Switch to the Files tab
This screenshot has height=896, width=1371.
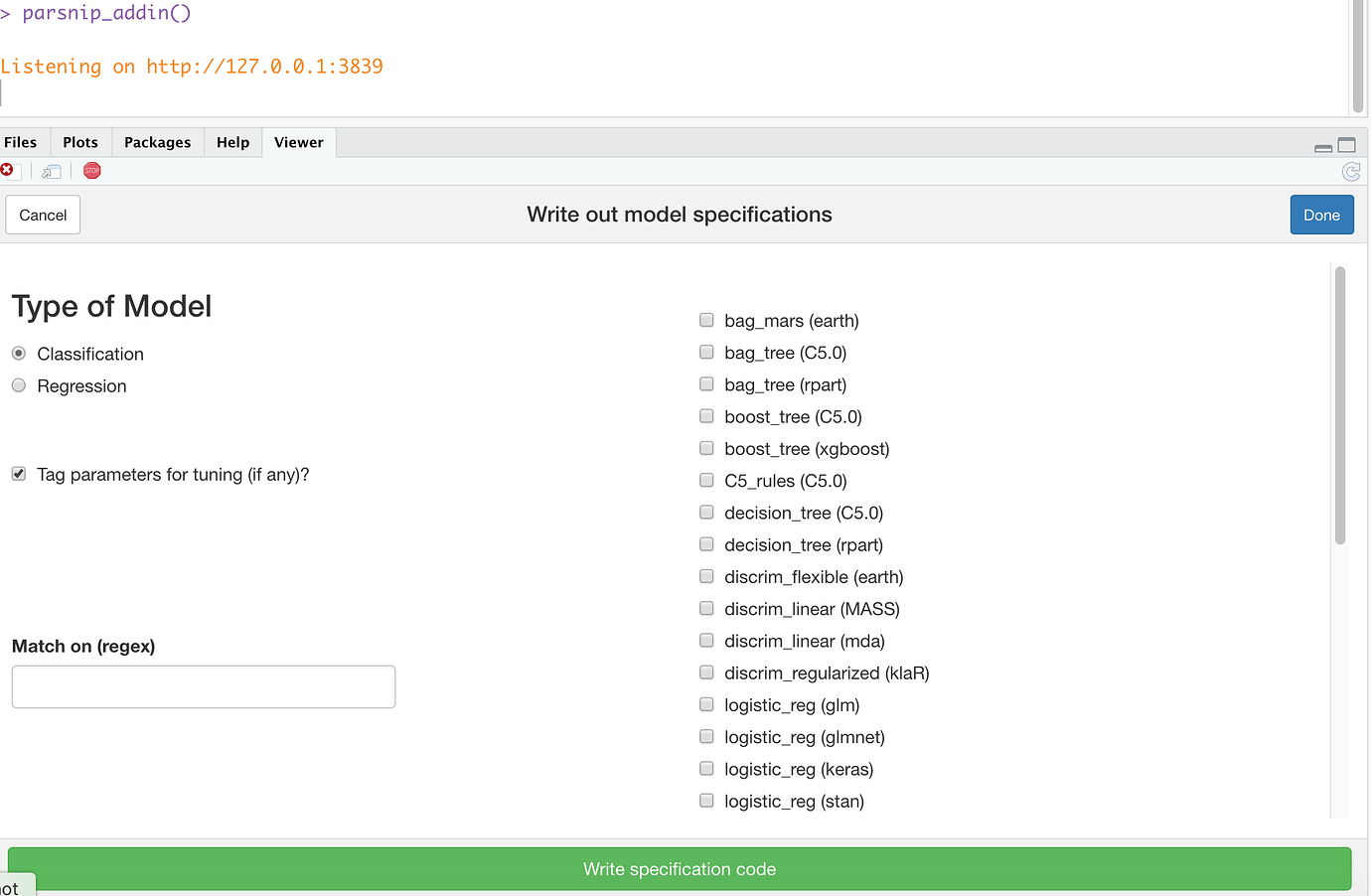click(x=21, y=142)
